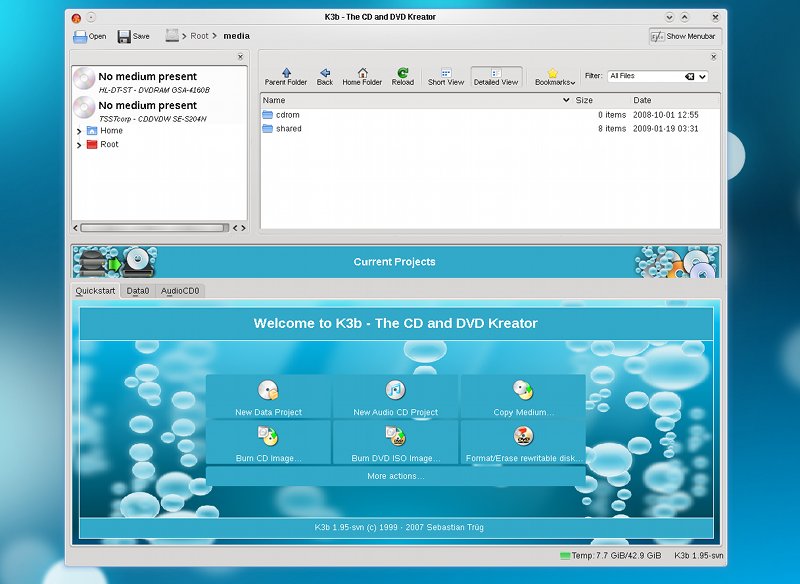Close the device tree panel
This screenshot has height=584, width=800.
(x=240, y=57)
